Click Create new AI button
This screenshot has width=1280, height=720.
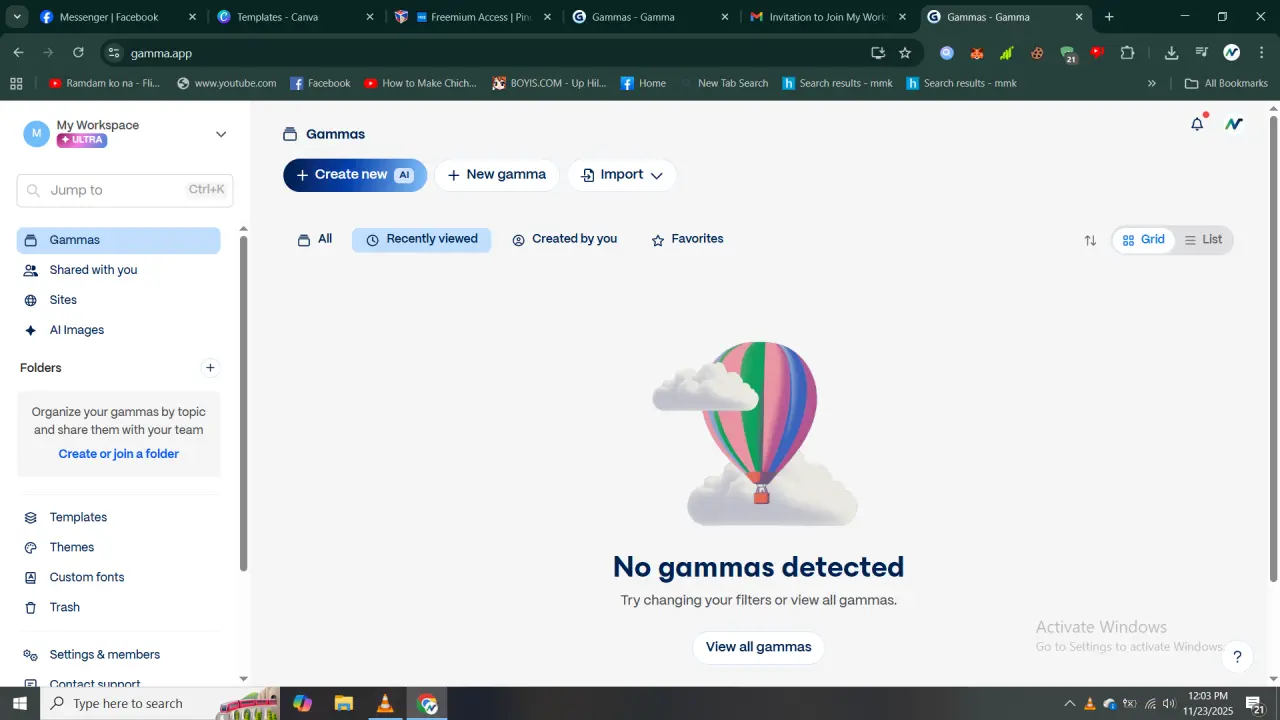[x=355, y=175]
